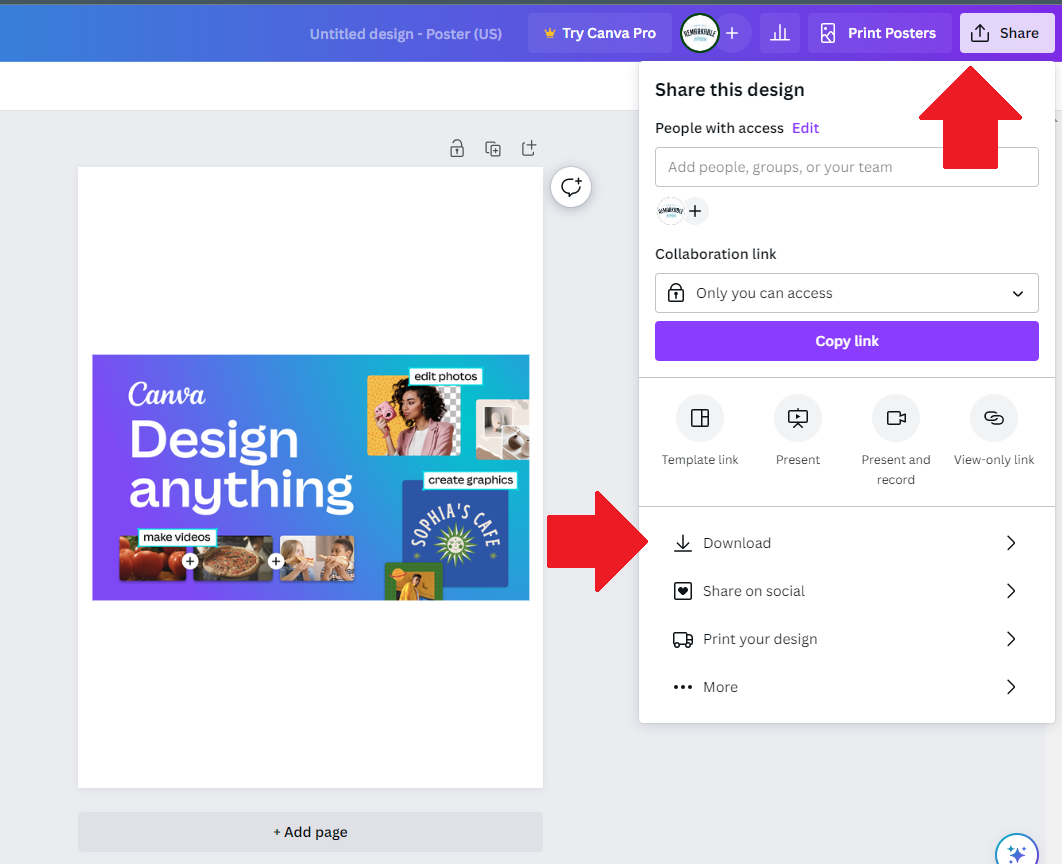Click the People with access label
Viewport: 1062px width, 864px height.
tap(719, 128)
